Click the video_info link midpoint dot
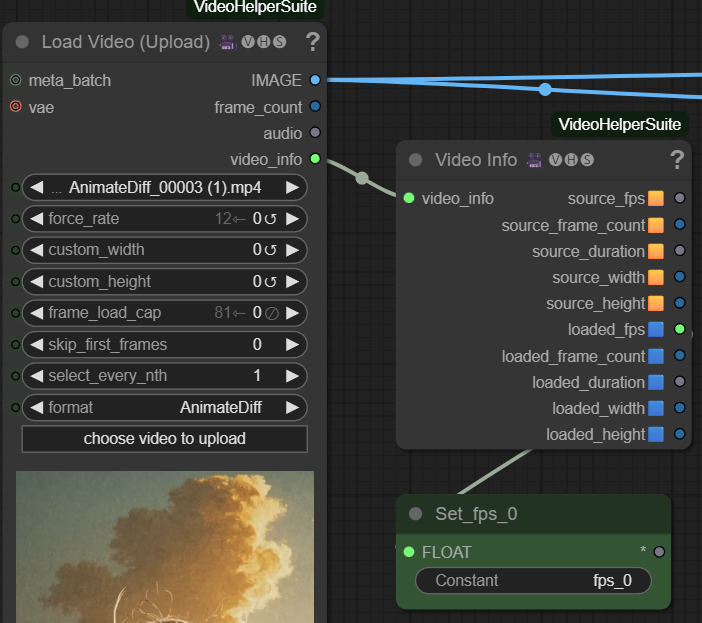This screenshot has height=623, width=702. (362, 178)
